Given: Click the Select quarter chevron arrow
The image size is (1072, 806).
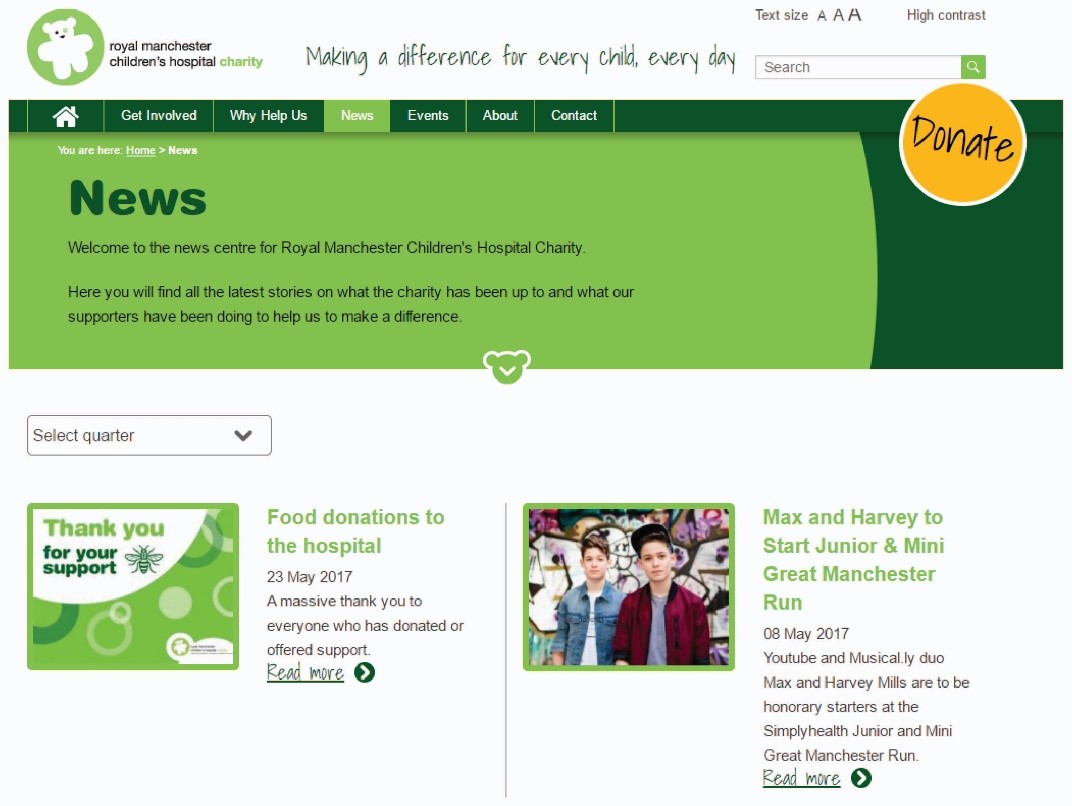Looking at the screenshot, I should click(243, 435).
